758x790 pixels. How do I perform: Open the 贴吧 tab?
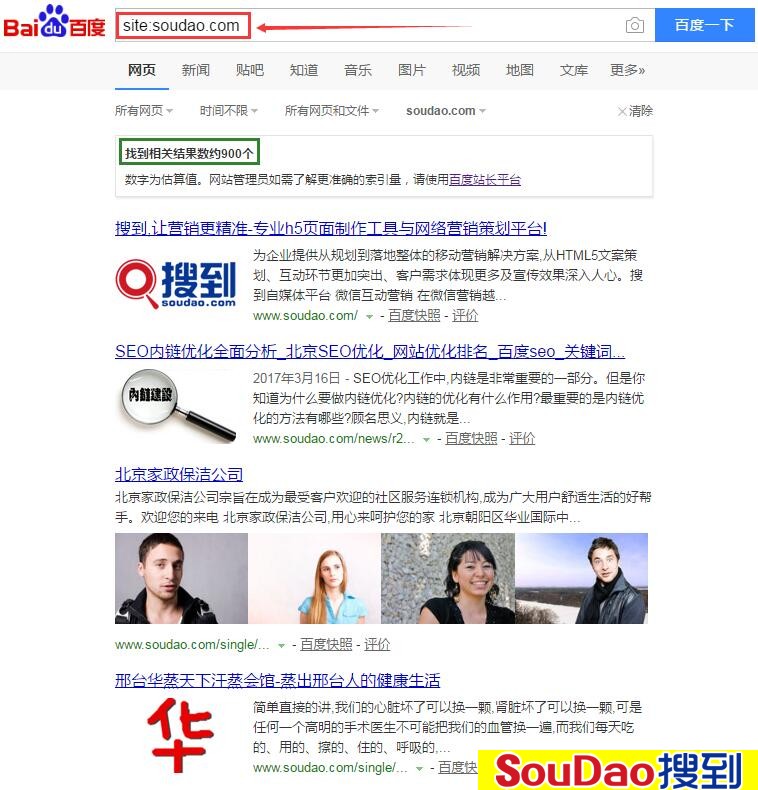(x=249, y=70)
